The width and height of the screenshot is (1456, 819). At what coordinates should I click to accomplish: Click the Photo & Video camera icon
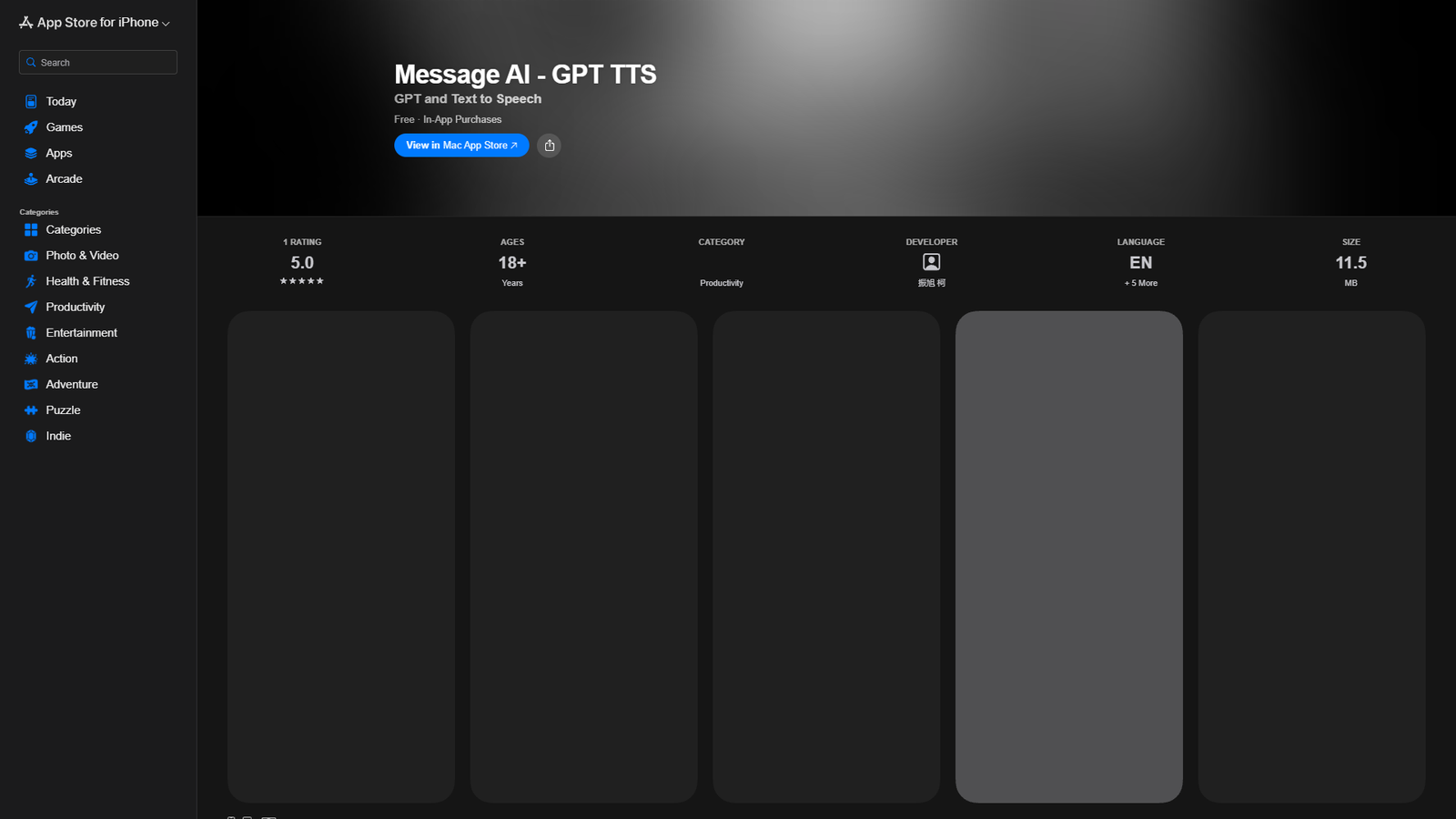coord(31,256)
